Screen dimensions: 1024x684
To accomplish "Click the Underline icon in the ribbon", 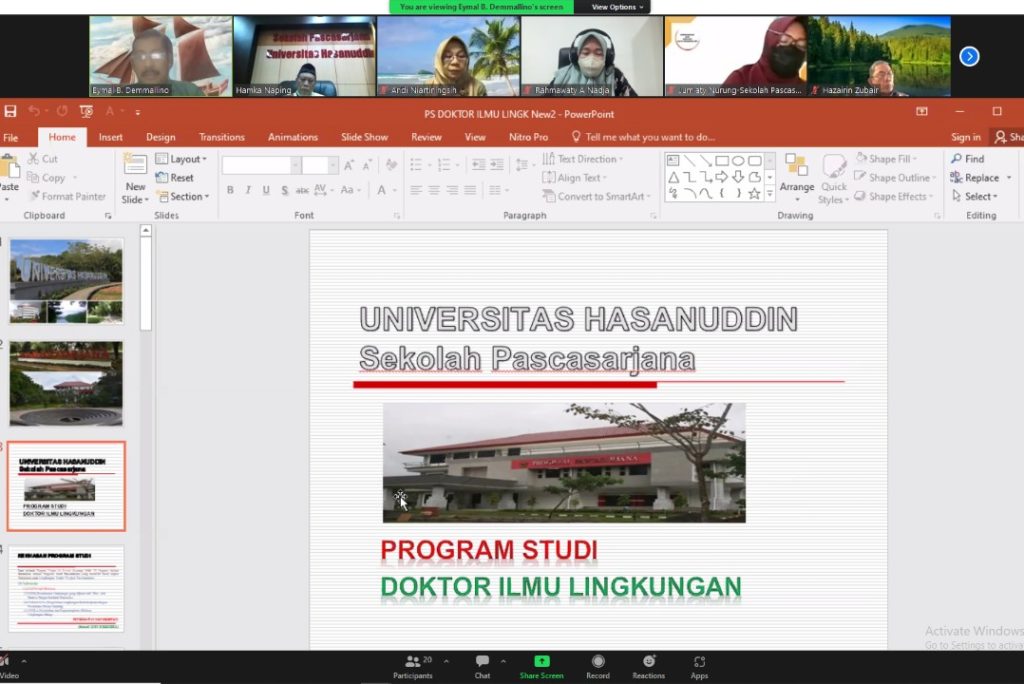I will pos(266,189).
